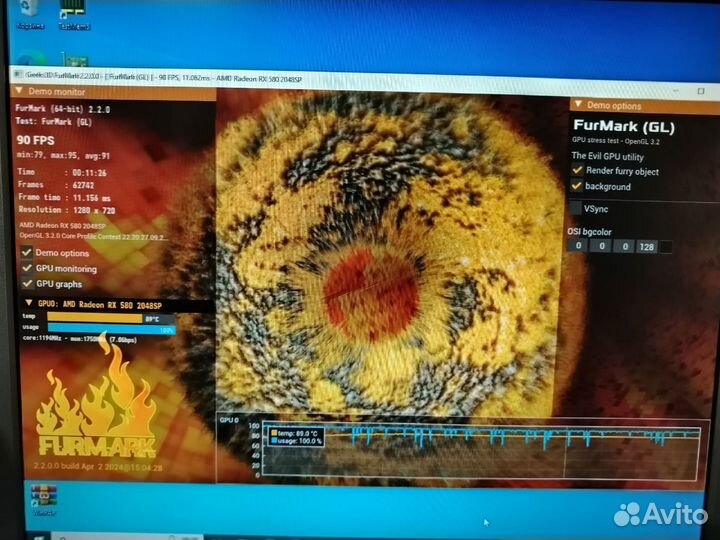The height and width of the screenshot is (540, 720).
Task: Click the third OSI bgcolor value field
Action: pyautogui.click(x=625, y=247)
